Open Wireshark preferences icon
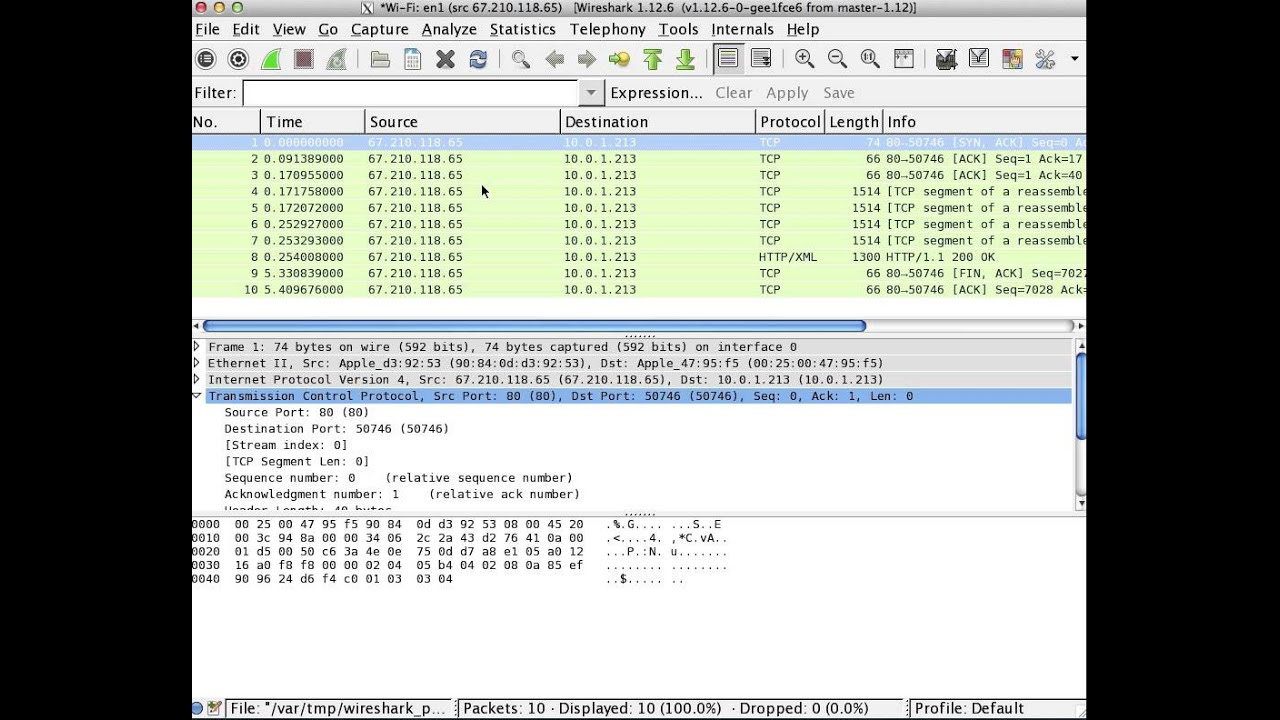Screen dimensions: 1280x720 tap(1045, 60)
